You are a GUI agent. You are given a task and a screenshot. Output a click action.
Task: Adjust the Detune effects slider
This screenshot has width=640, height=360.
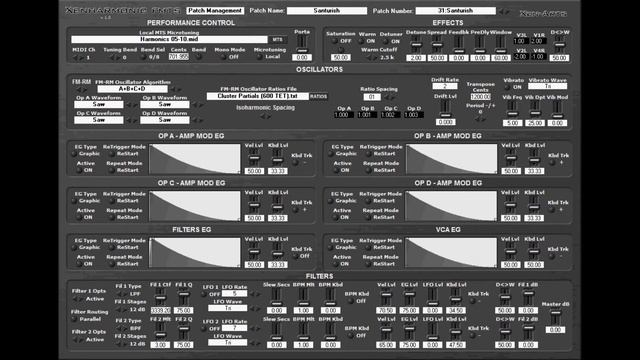coord(416,45)
